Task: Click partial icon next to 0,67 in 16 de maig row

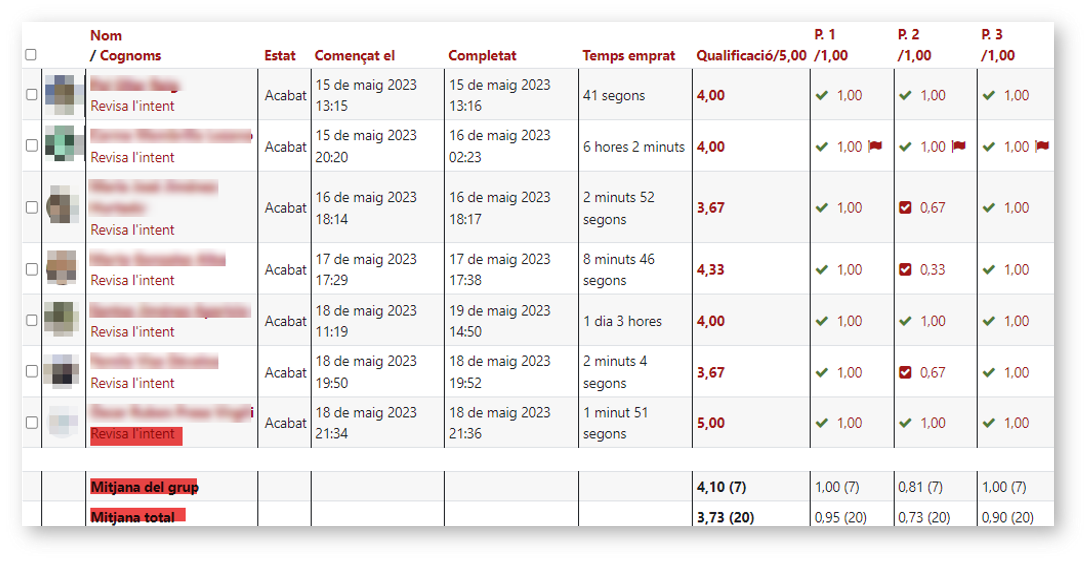Action: tap(906, 208)
